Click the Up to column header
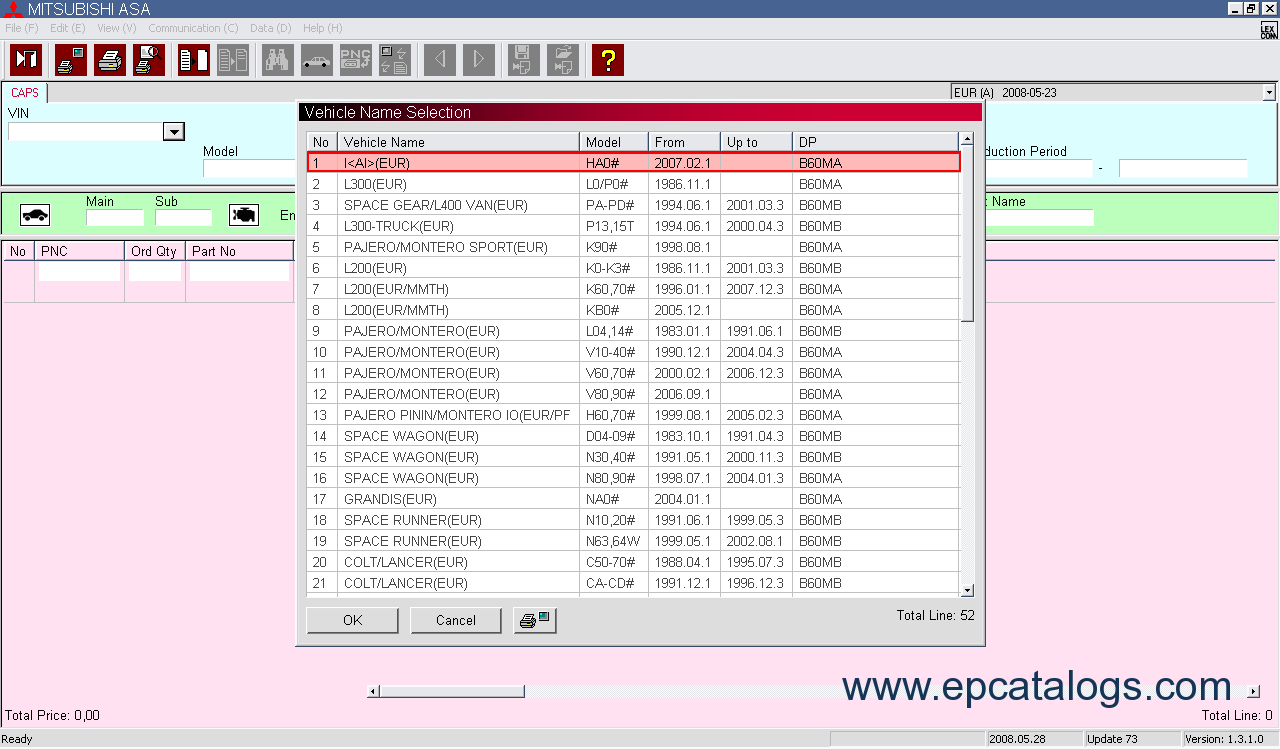This screenshot has width=1280, height=749. click(756, 142)
